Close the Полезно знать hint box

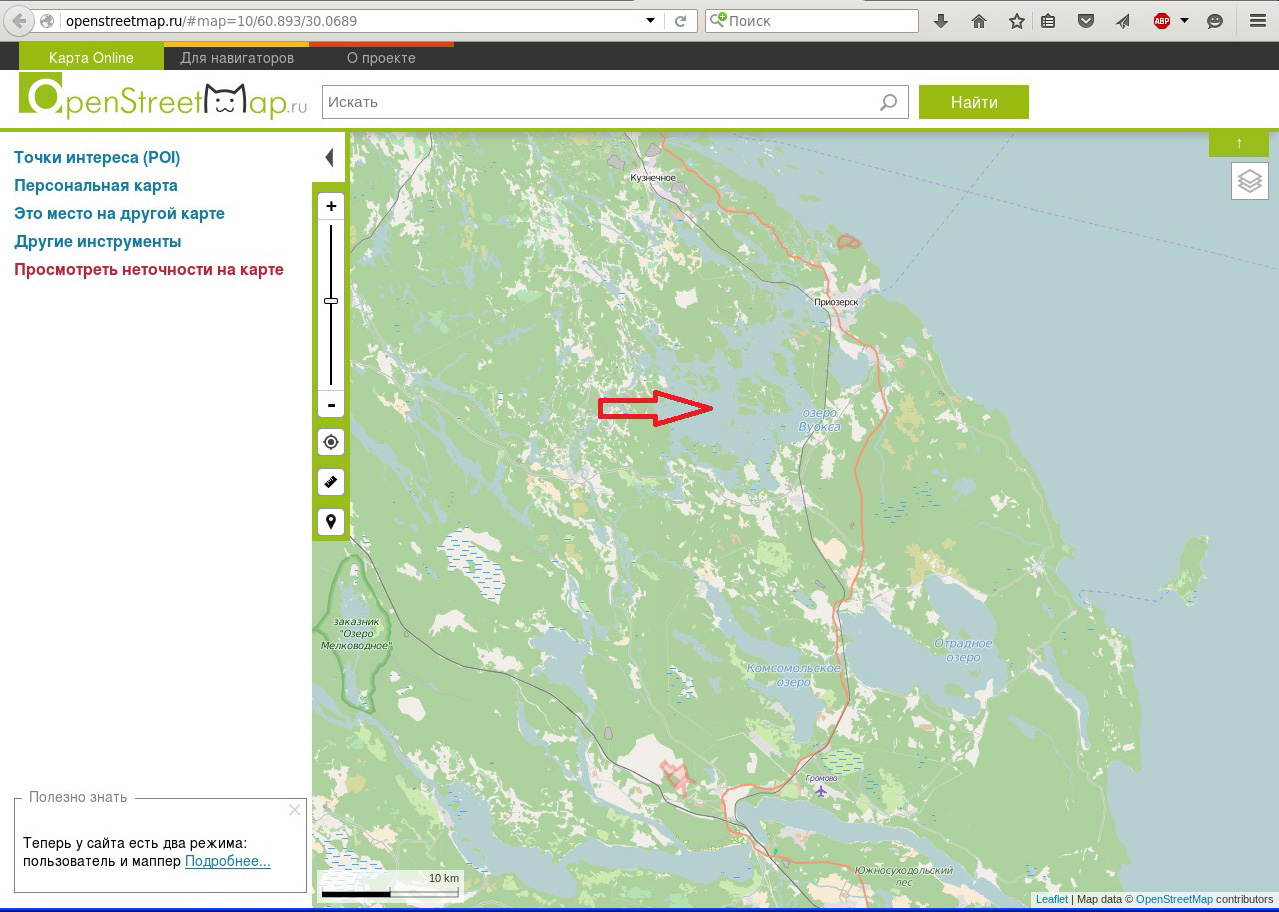pos(294,810)
